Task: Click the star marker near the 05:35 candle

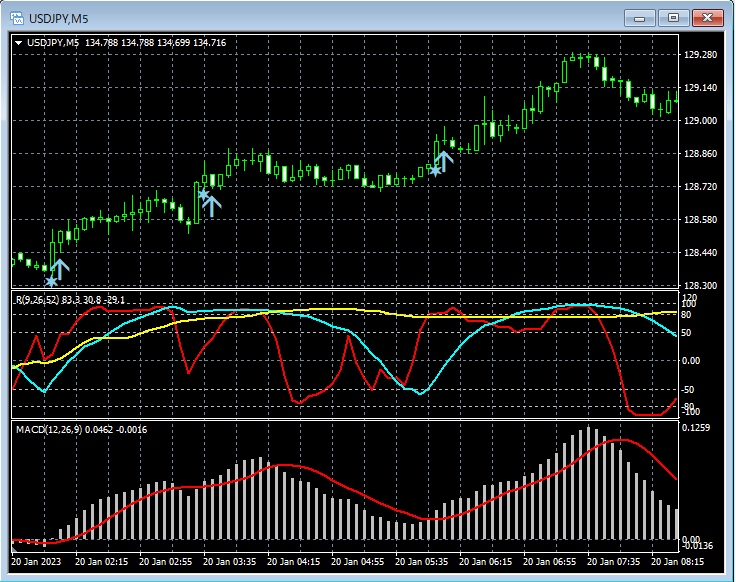Action: click(x=435, y=170)
